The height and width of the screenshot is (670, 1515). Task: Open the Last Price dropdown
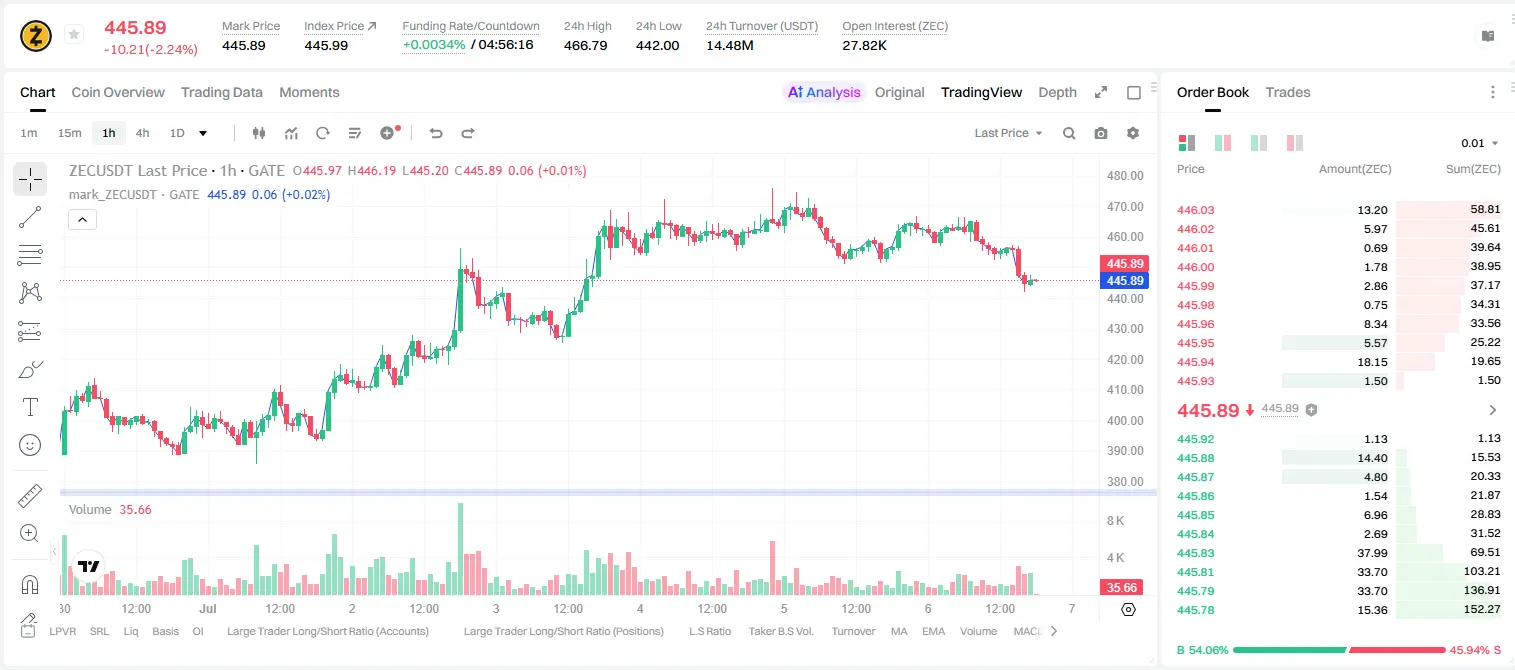[x=1008, y=133]
